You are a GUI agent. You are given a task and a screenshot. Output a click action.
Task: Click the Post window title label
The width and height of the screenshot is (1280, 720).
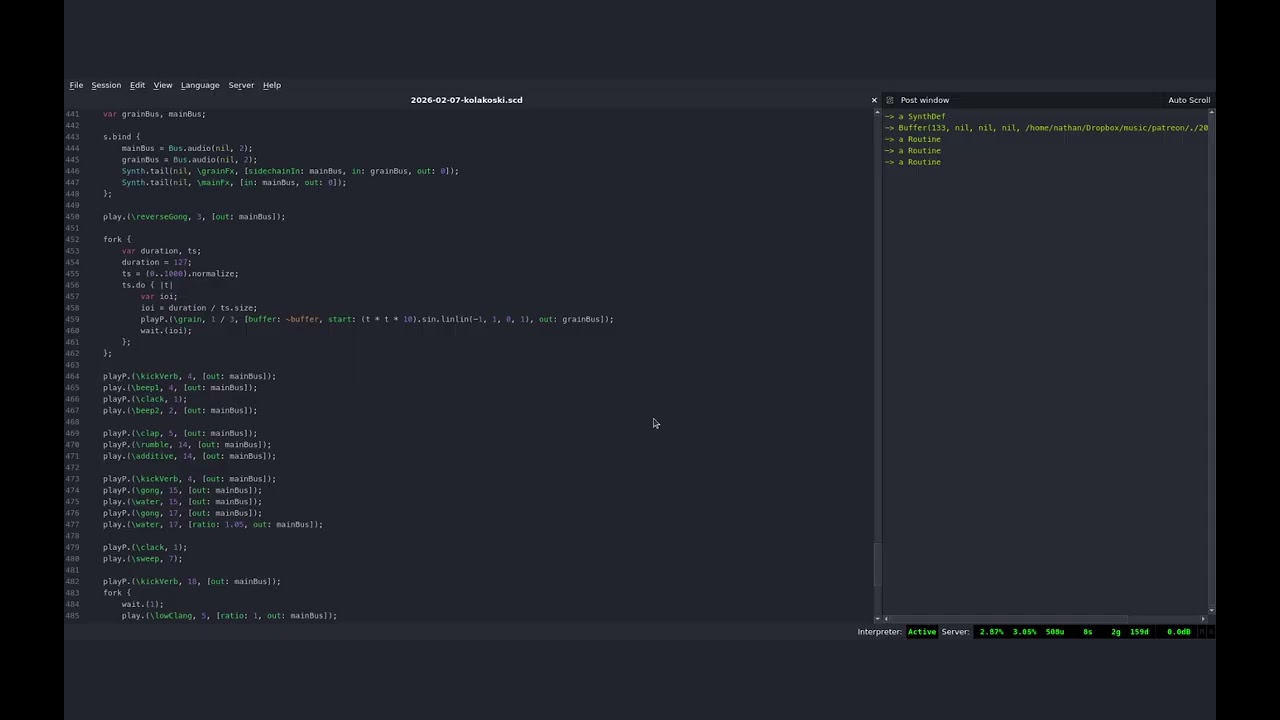pos(925,100)
